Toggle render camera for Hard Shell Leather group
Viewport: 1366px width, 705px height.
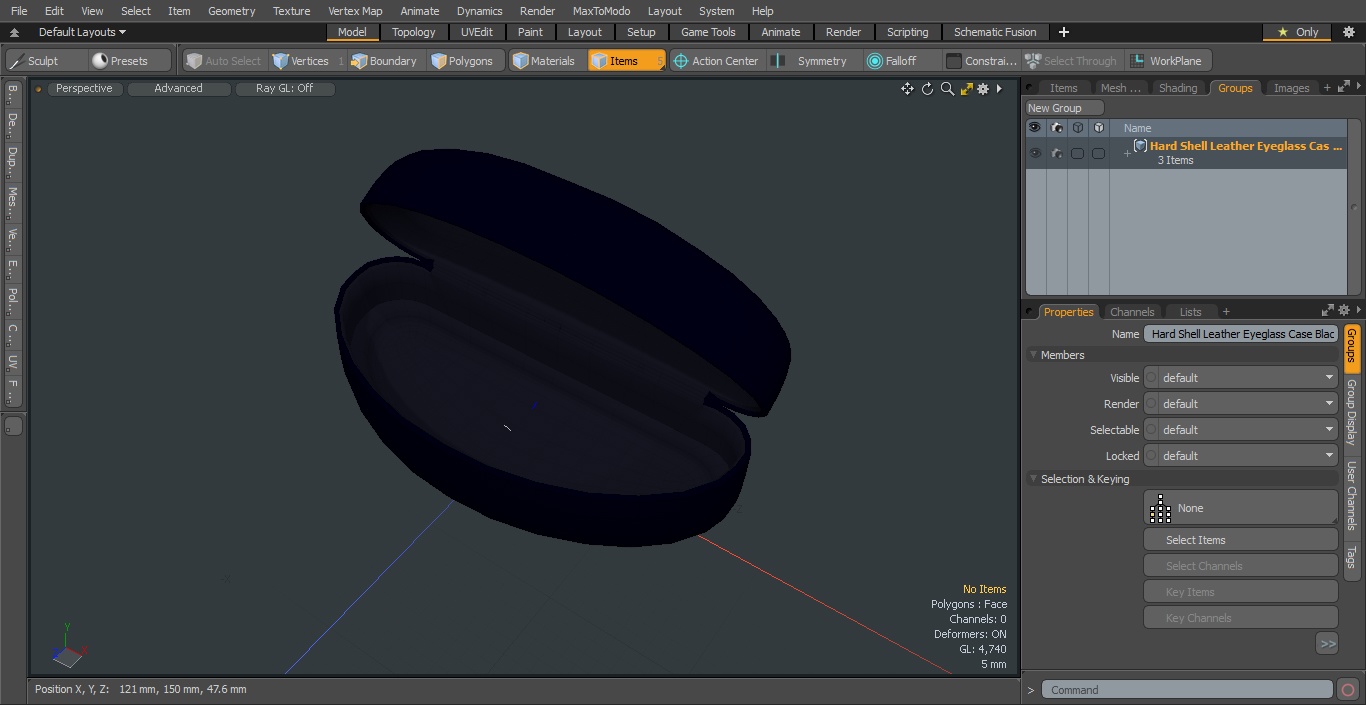pyautogui.click(x=1056, y=153)
